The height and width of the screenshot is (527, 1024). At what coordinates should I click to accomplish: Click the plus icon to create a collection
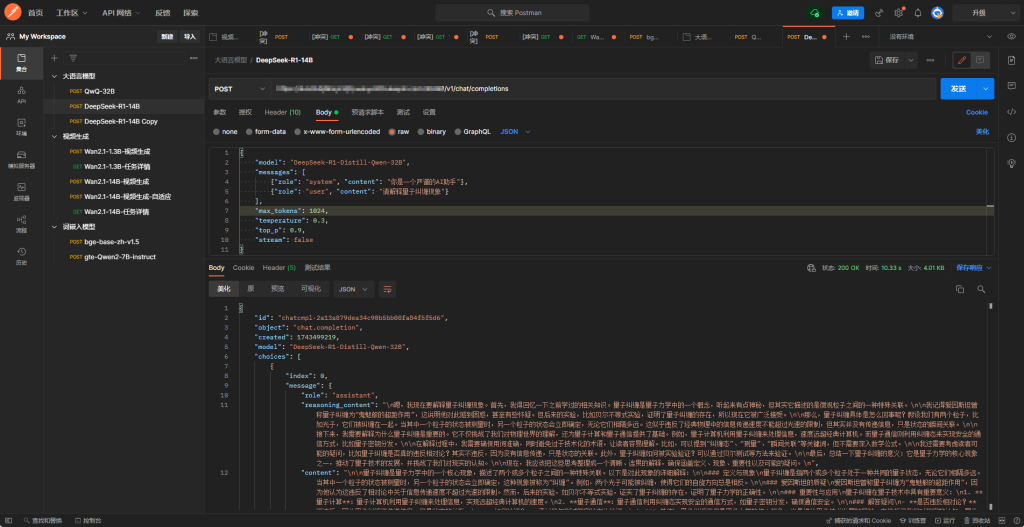pos(54,58)
